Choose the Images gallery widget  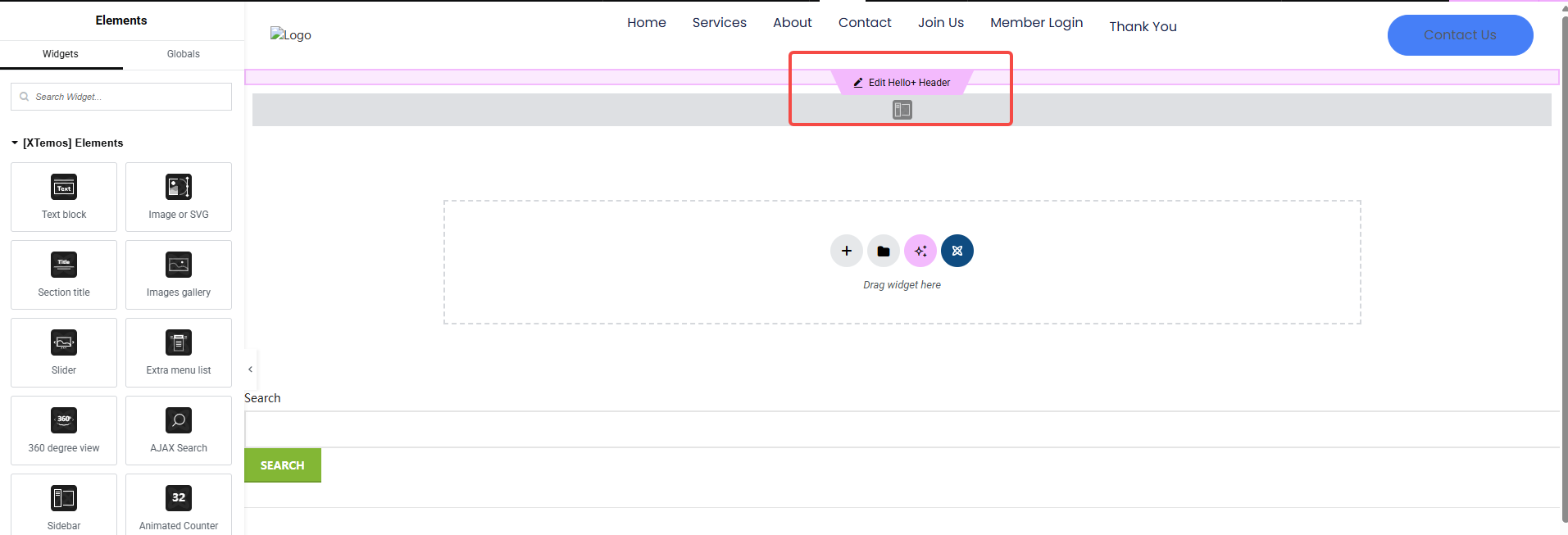179,274
